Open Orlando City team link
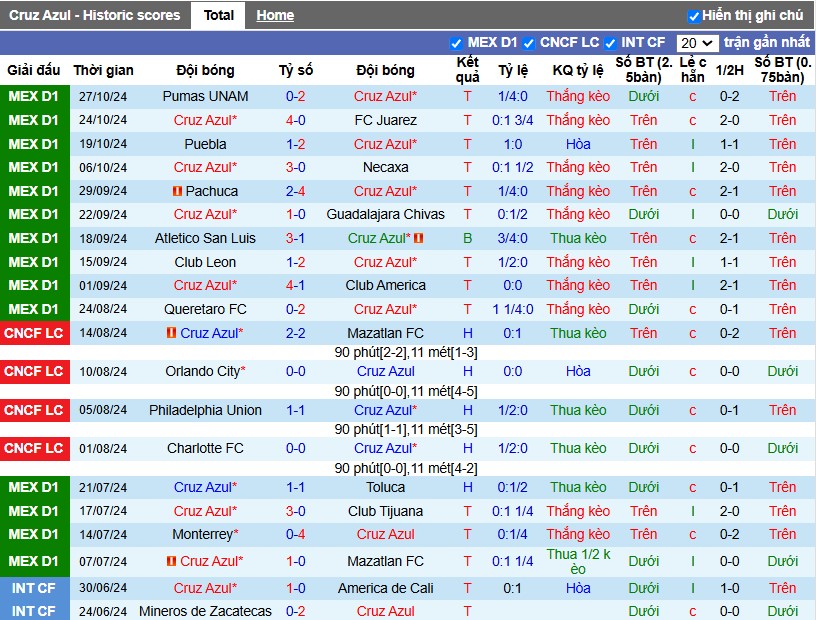Image resolution: width=816 pixels, height=620 pixels. coord(202,371)
